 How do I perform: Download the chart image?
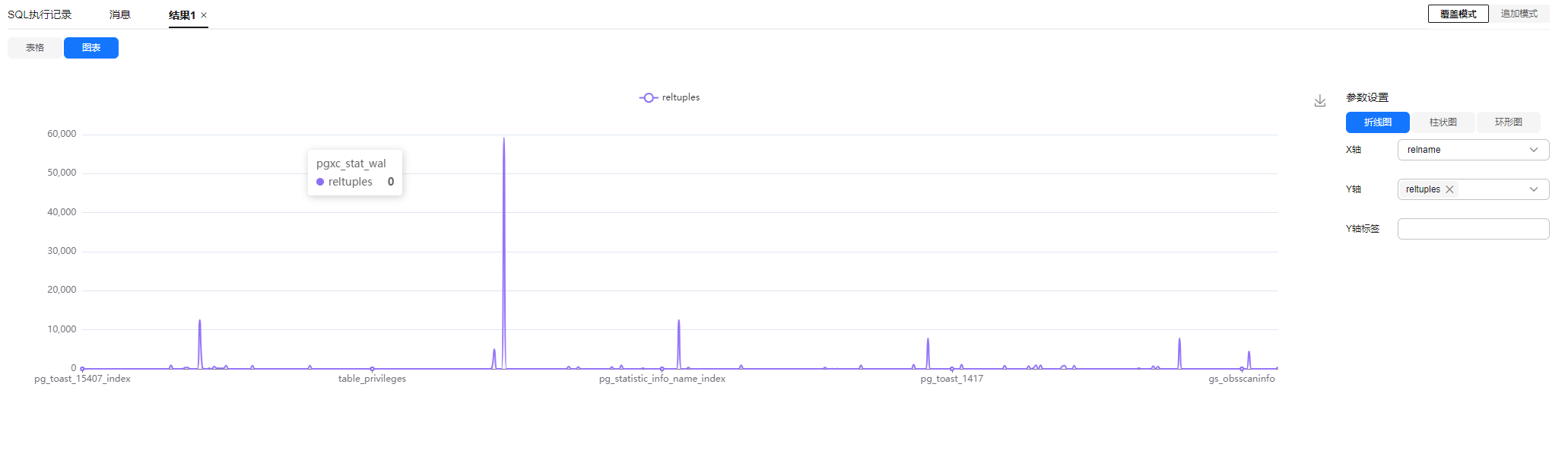point(1320,100)
